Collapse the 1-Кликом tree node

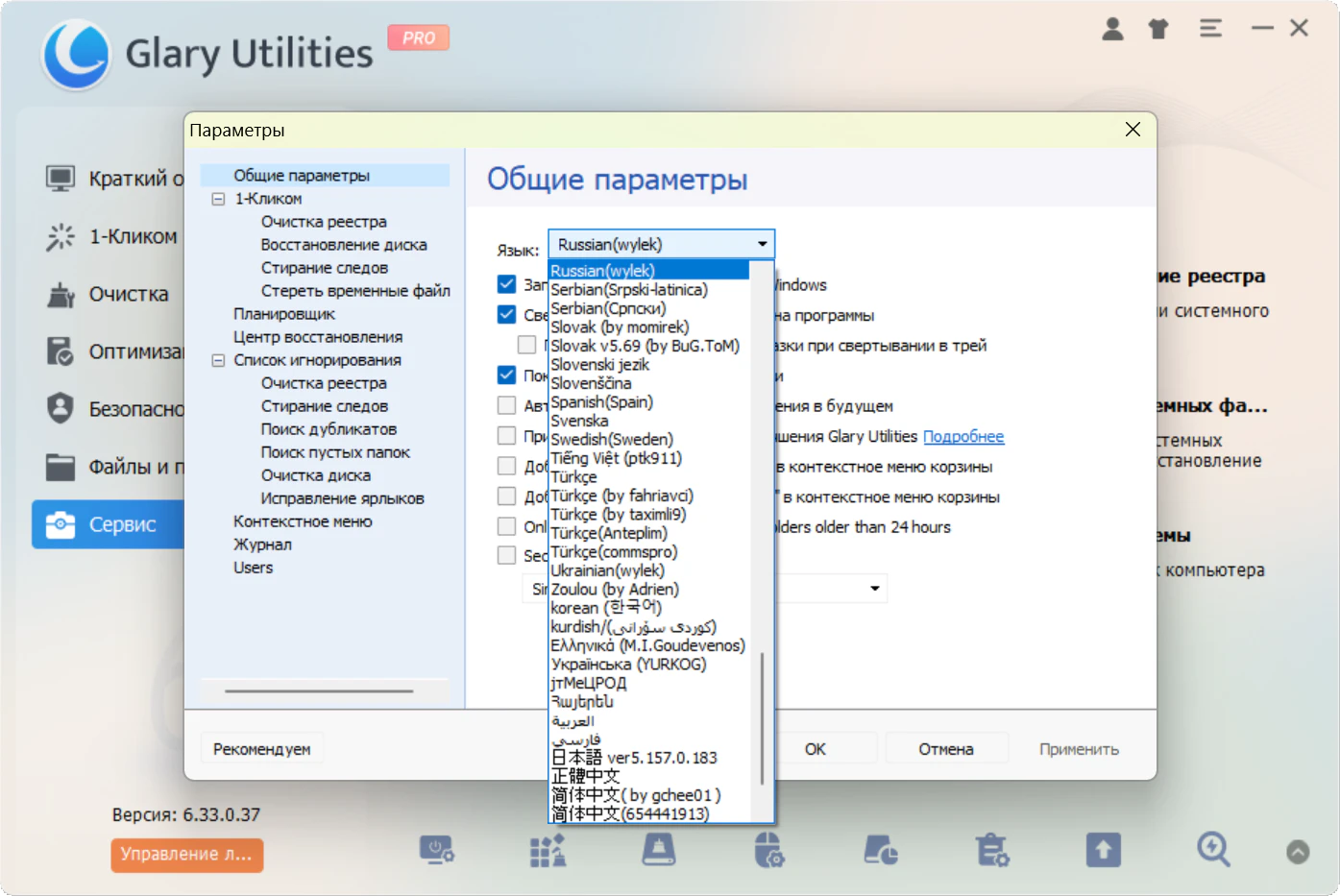click(x=218, y=199)
